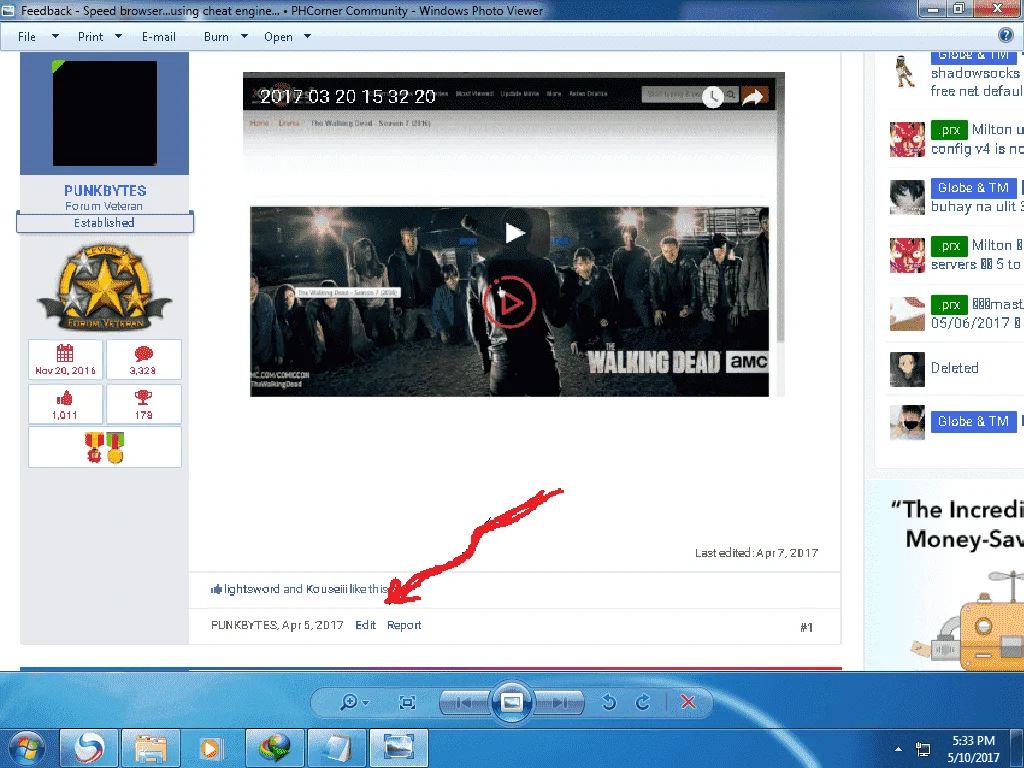Image resolution: width=1024 pixels, height=768 pixels.
Task: Click the red circular play icon
Action: [x=509, y=302]
